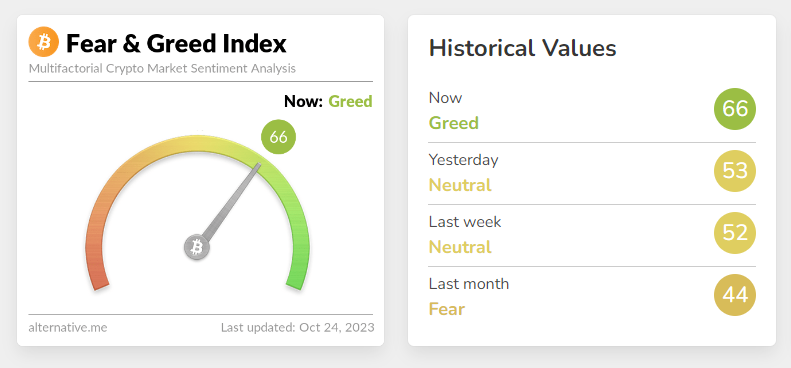The width and height of the screenshot is (791, 368).
Task: Open the alternative.me link
Action: pyautogui.click(x=68, y=328)
